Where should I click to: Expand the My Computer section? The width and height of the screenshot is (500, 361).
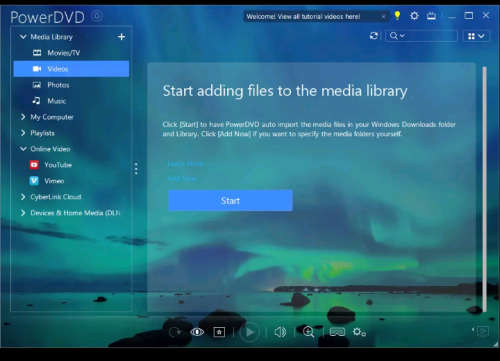pos(23,117)
